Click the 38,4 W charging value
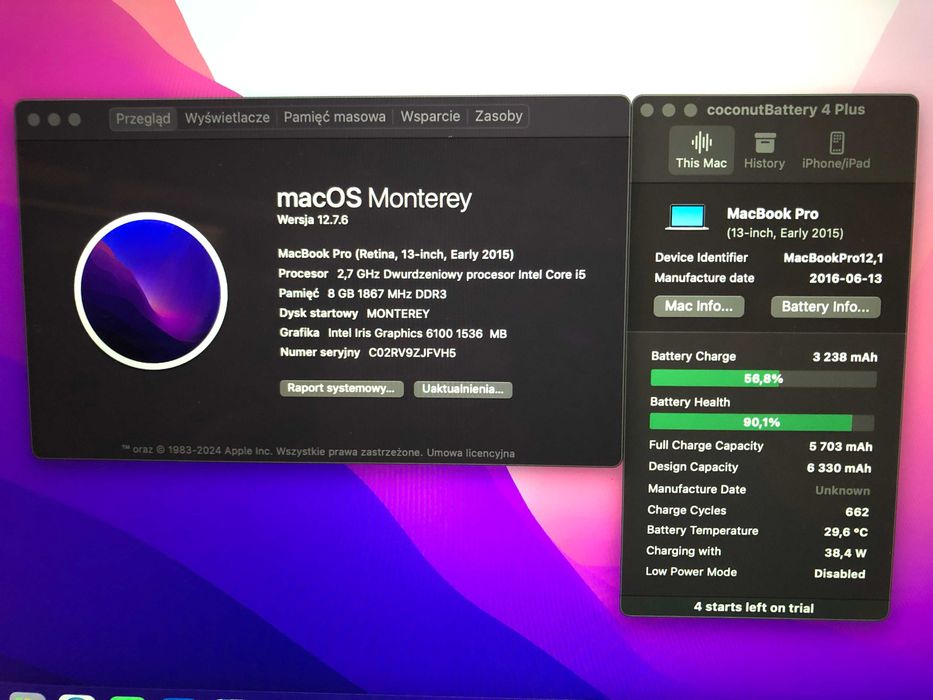 coord(845,553)
